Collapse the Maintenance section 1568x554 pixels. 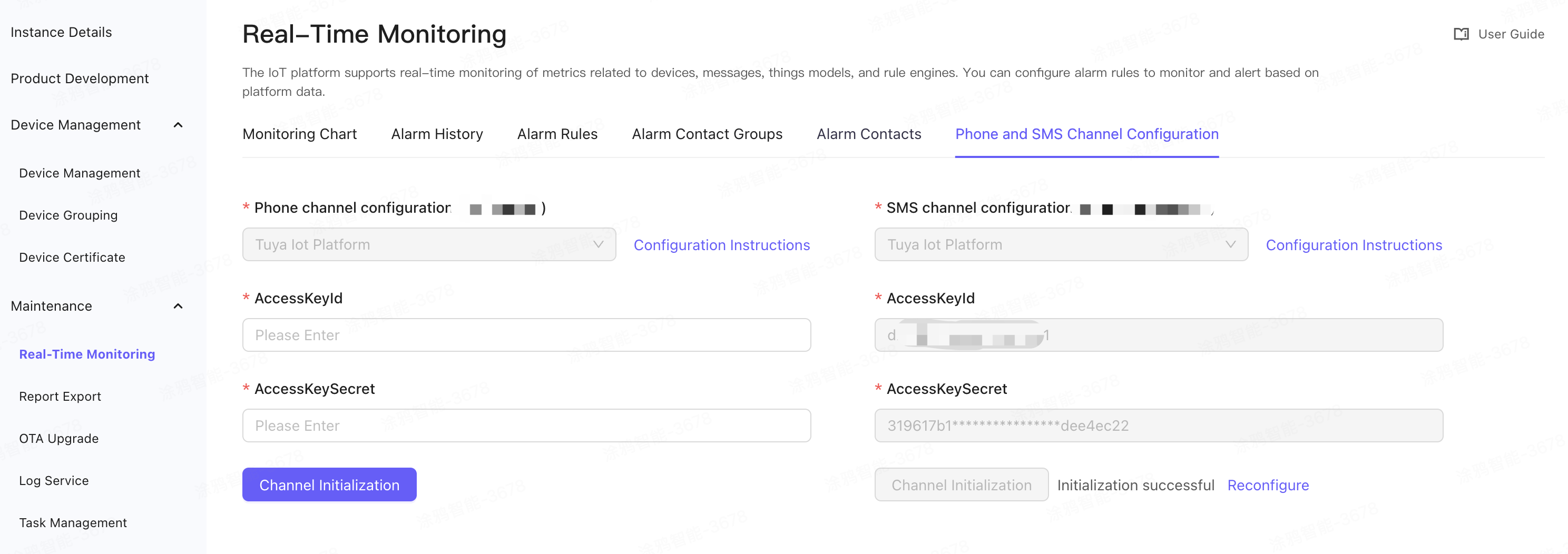[177, 306]
